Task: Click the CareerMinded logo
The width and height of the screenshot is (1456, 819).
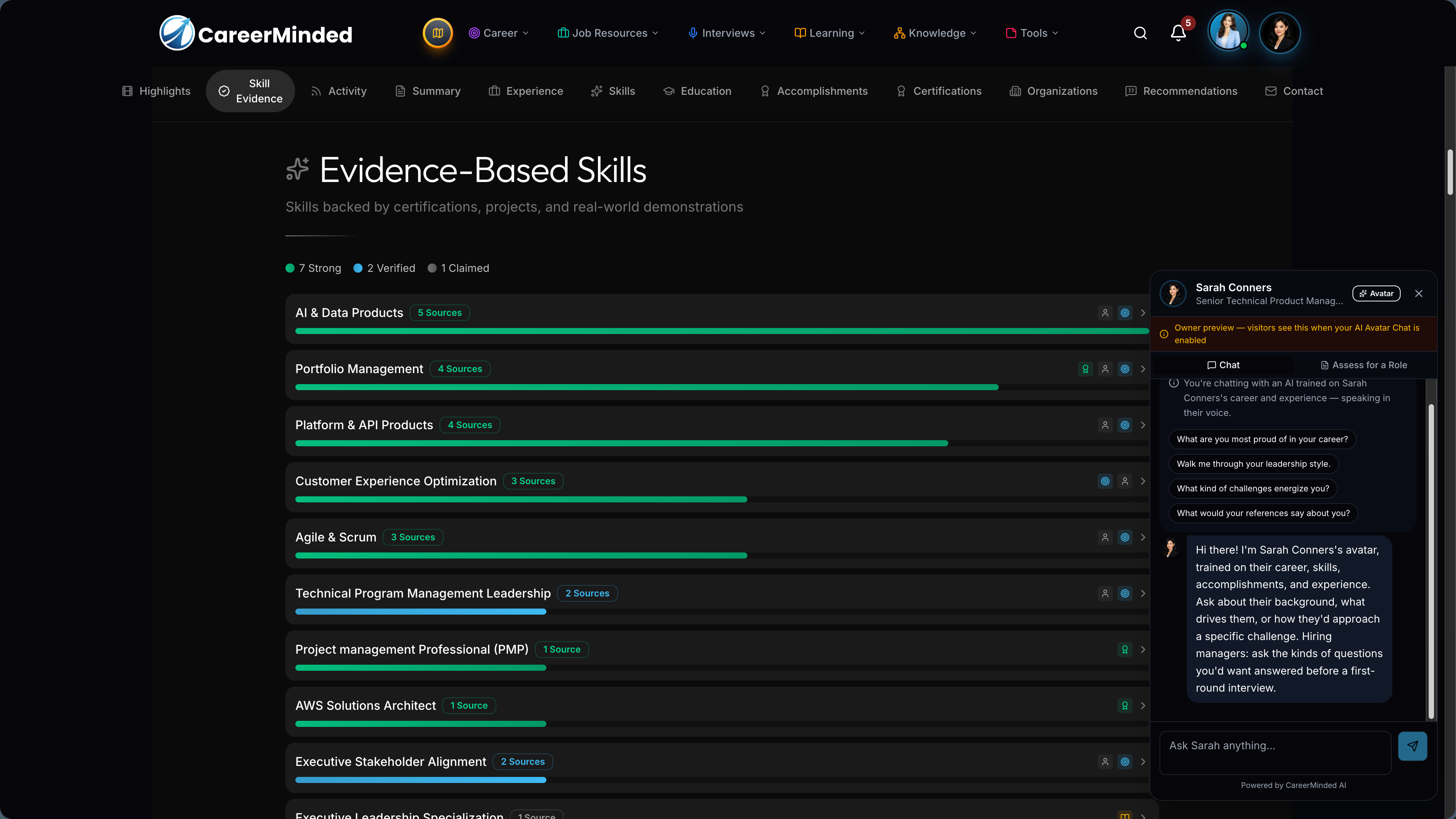Action: point(256,33)
